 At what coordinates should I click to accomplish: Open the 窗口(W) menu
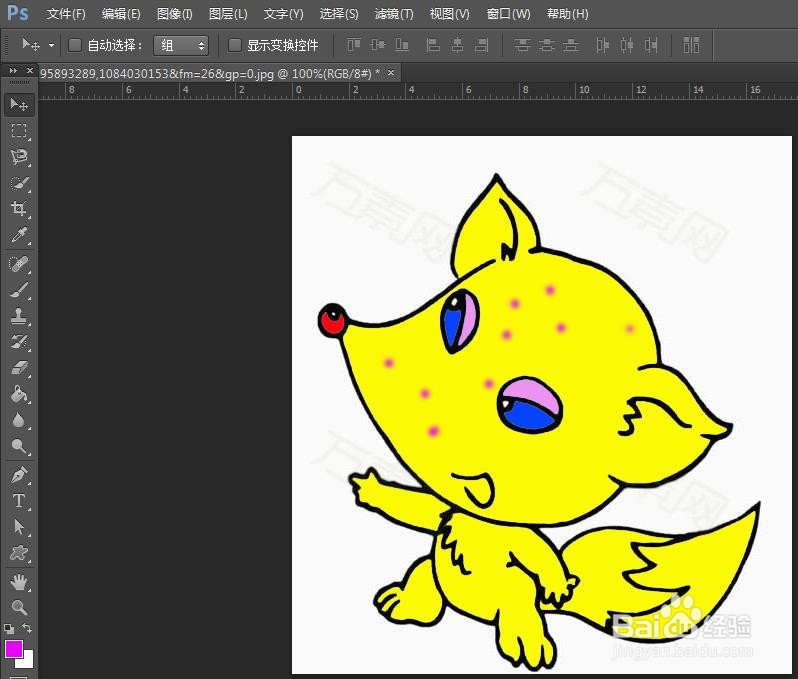508,14
